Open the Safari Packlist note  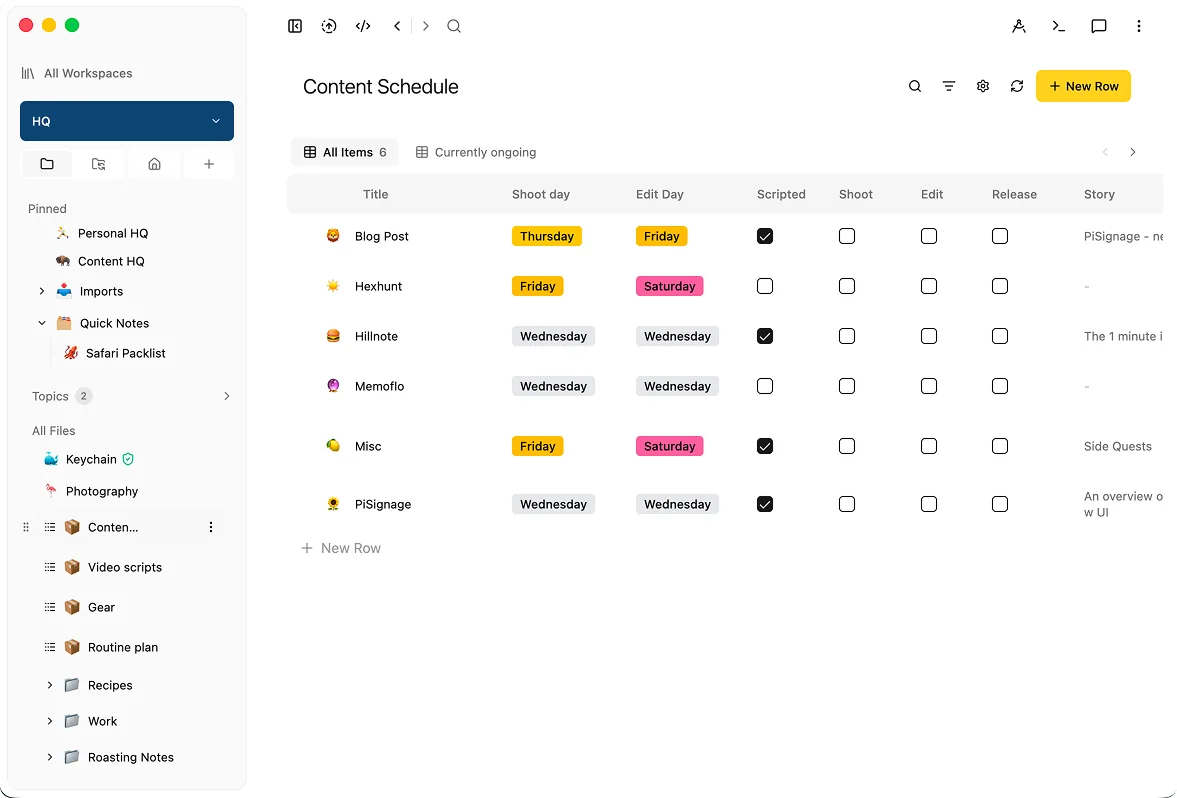[x=125, y=353]
